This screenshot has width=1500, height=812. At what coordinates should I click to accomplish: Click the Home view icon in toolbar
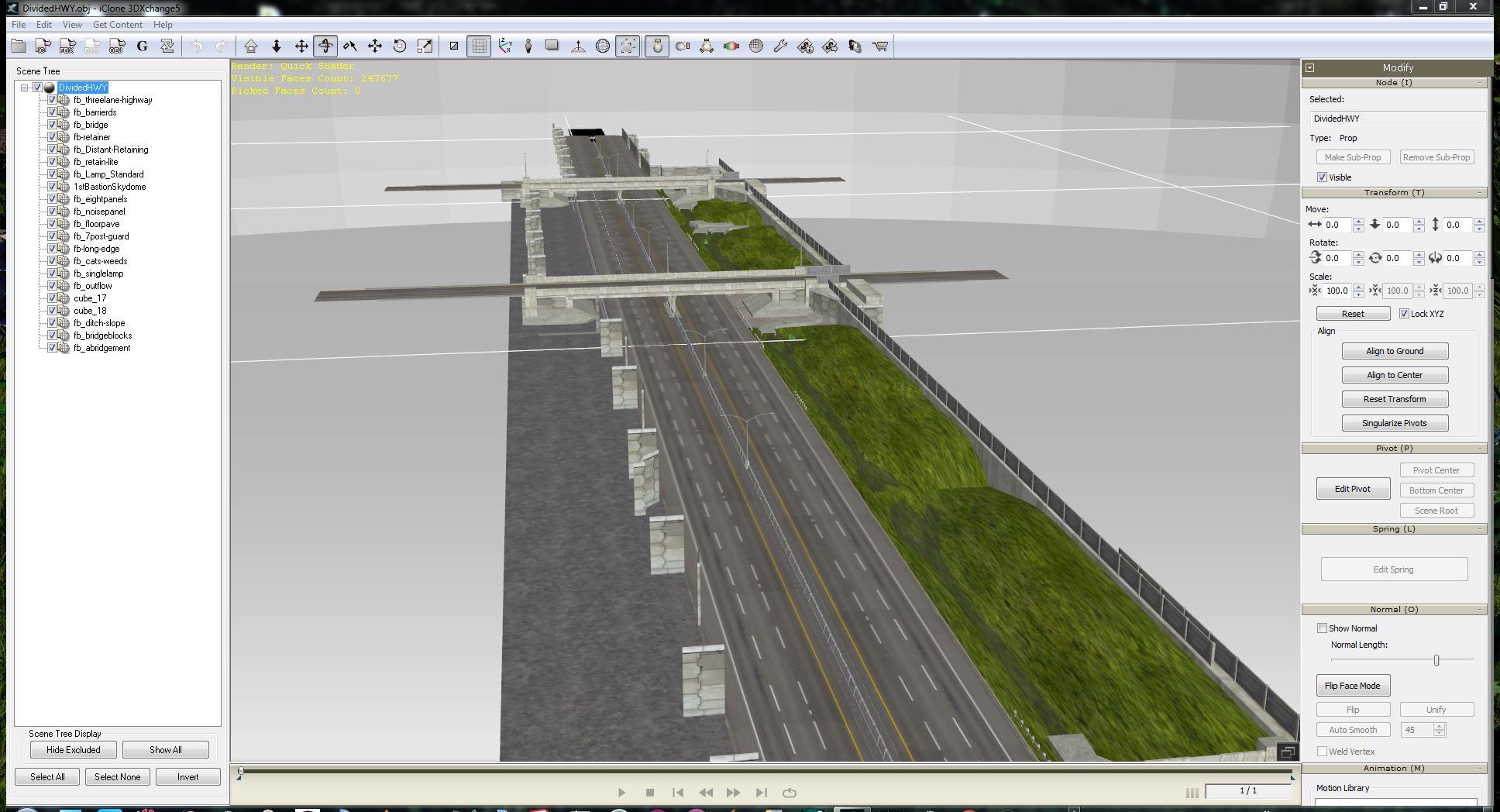pos(251,46)
